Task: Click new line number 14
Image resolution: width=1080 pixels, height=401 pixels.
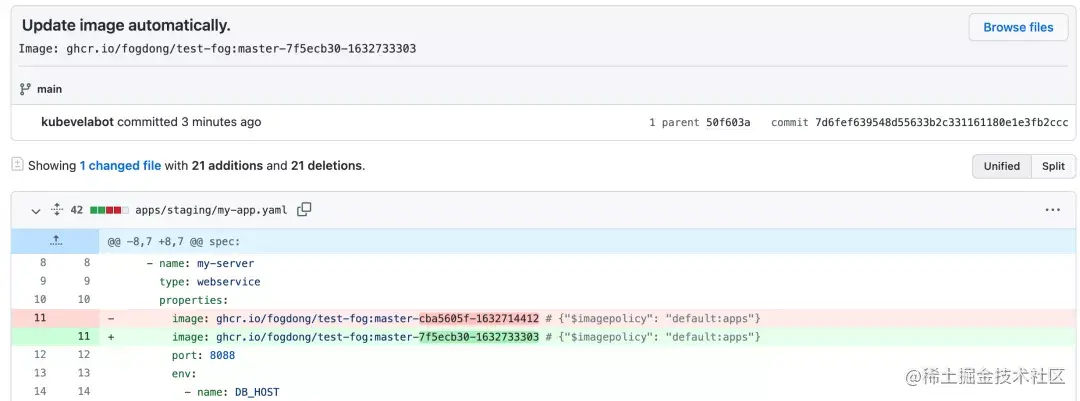Action: click(84, 393)
